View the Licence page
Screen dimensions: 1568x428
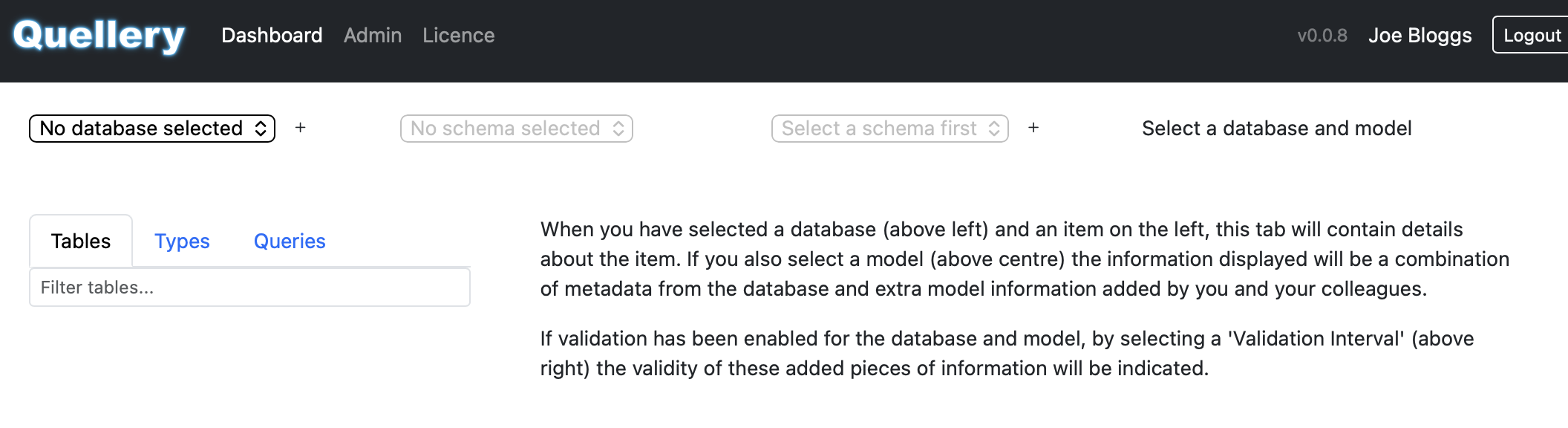(x=458, y=35)
